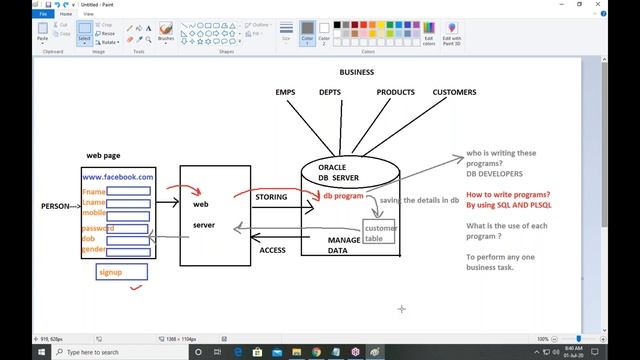
Task: Pick the purple color swatch
Action: [x=416, y=25]
